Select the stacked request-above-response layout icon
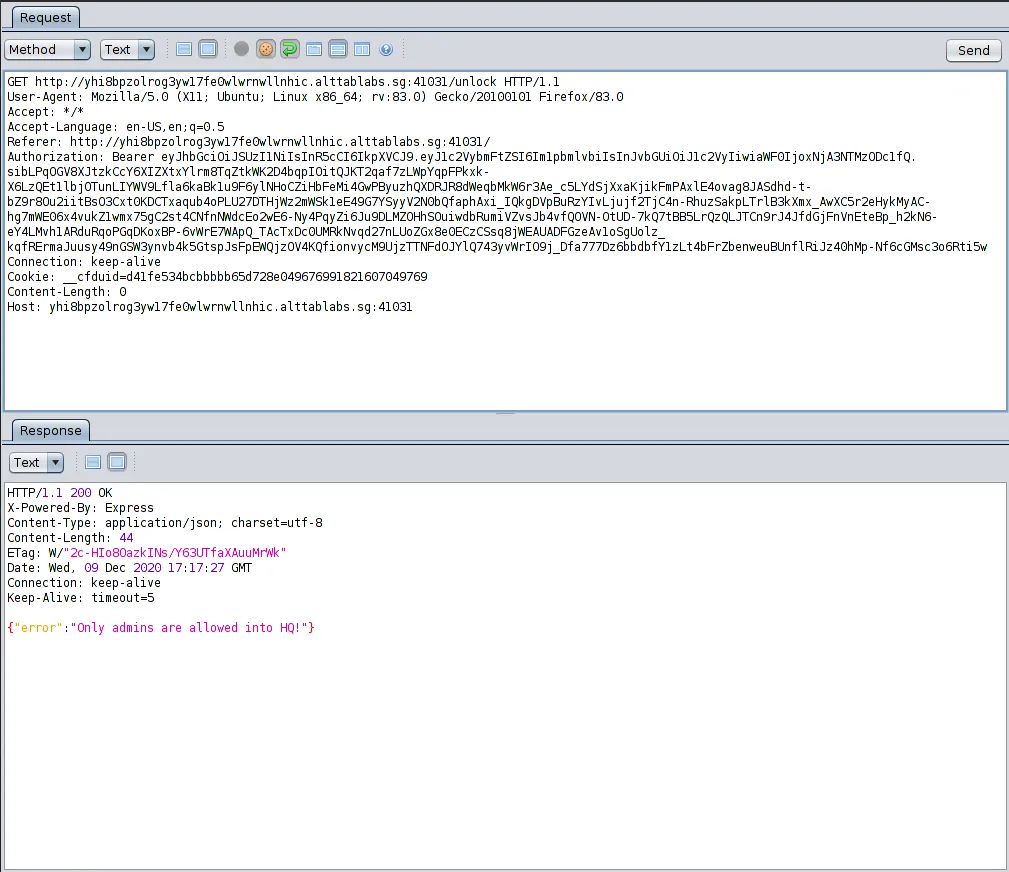This screenshot has height=872, width=1009. pyautogui.click(x=338, y=49)
